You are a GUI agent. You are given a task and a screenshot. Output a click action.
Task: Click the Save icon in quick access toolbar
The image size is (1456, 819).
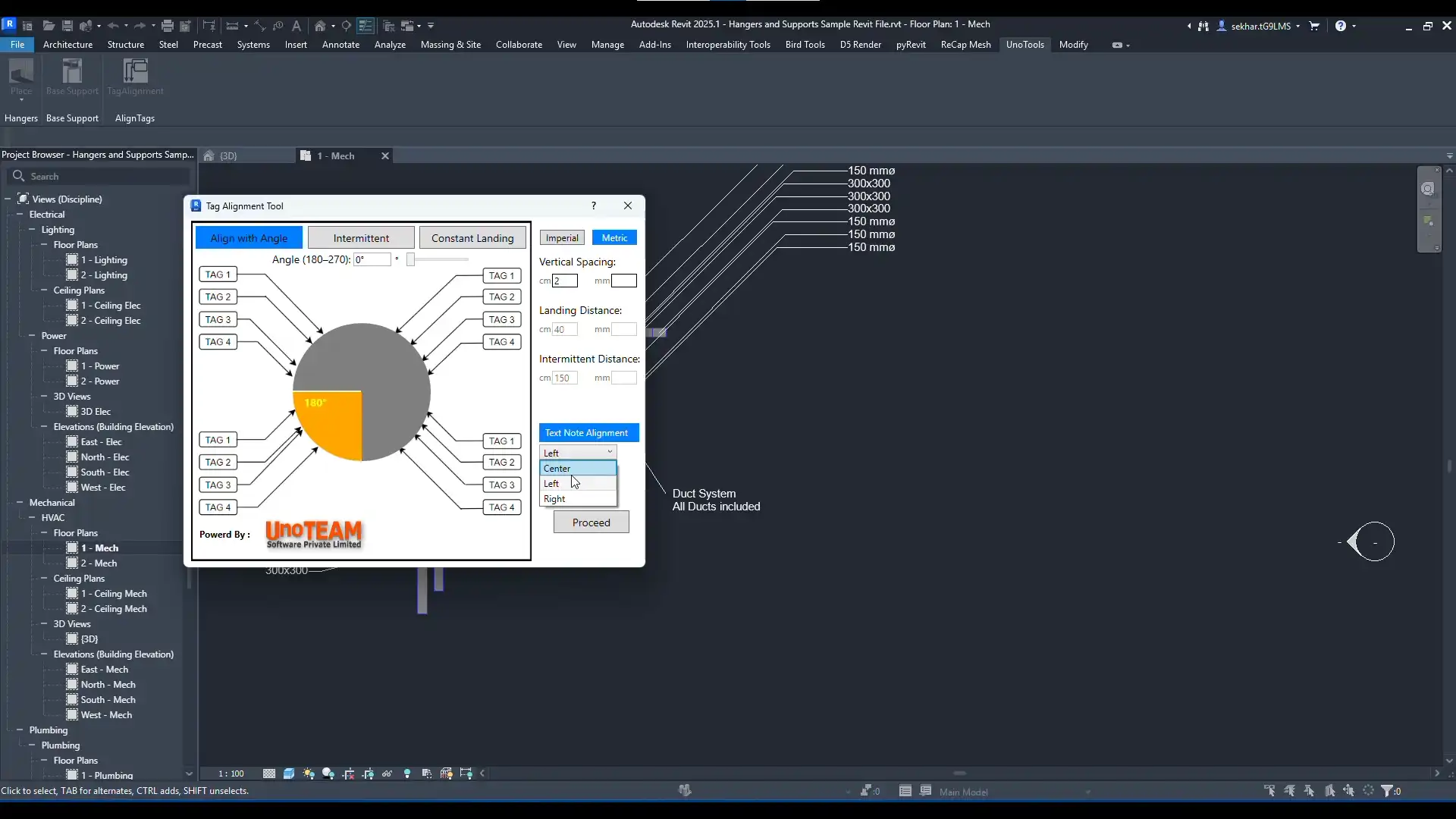point(67,26)
